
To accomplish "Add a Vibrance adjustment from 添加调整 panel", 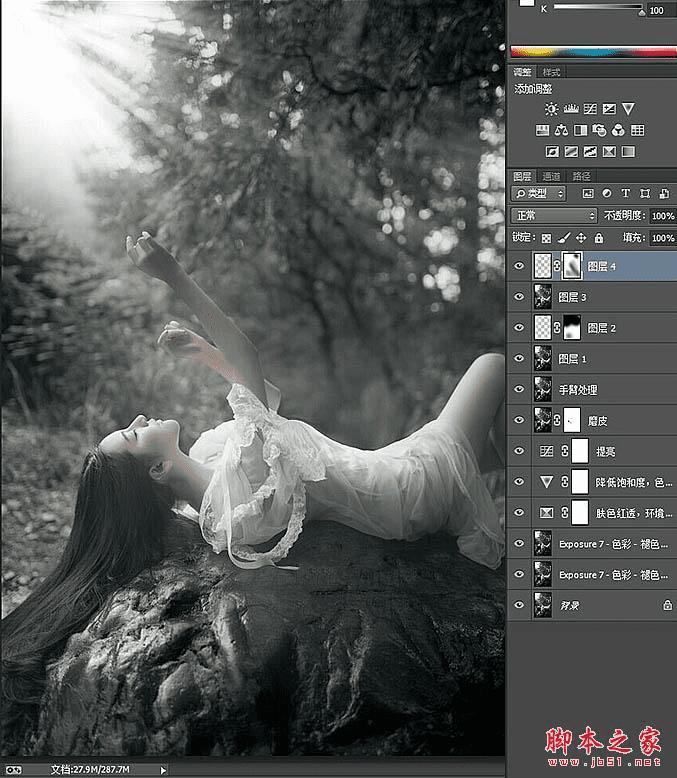I will (628, 109).
